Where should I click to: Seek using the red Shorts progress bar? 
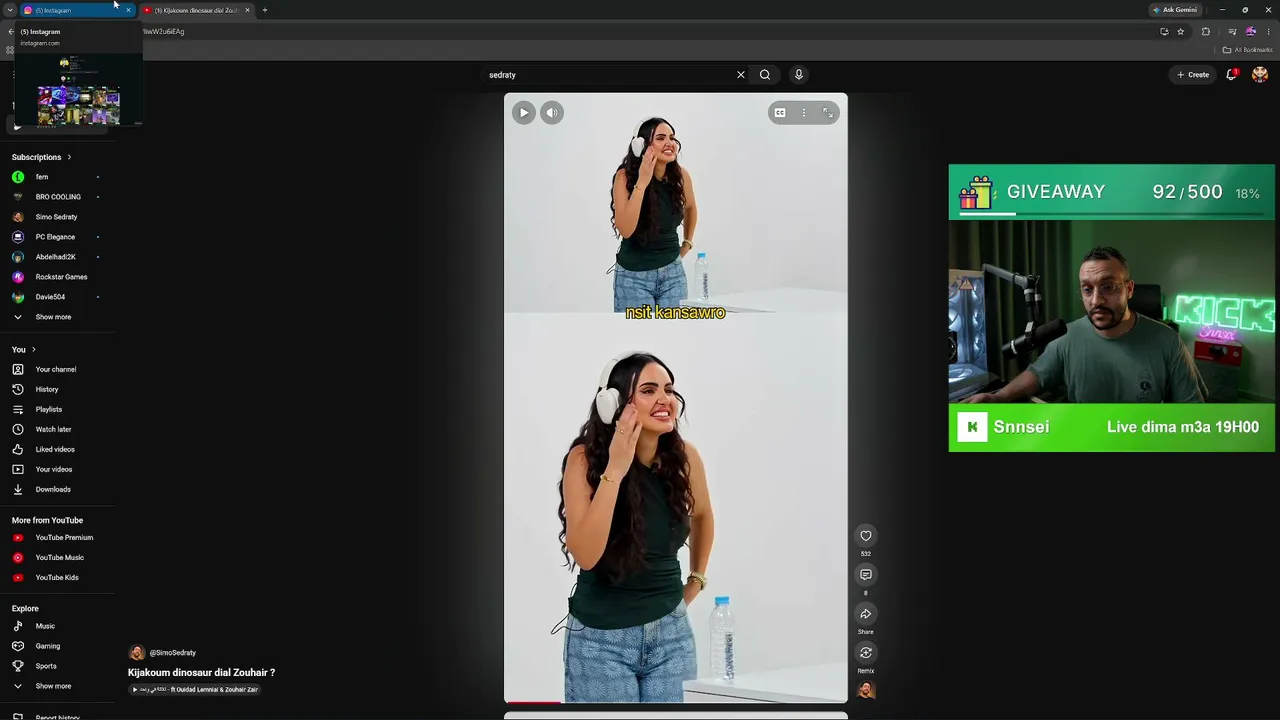pos(676,703)
